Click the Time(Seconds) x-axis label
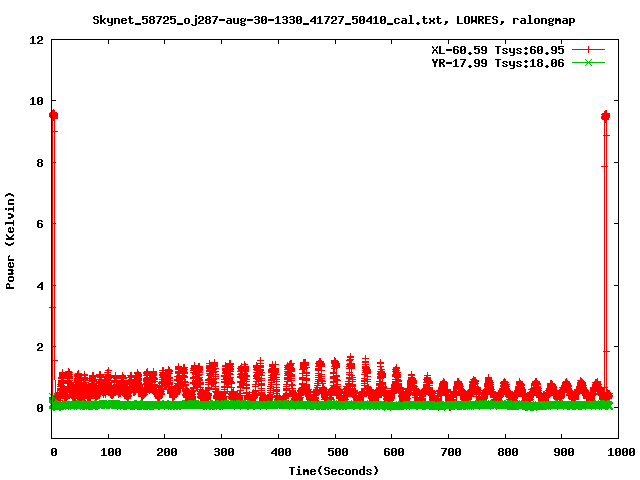This screenshot has width=640, height=480. point(334,471)
